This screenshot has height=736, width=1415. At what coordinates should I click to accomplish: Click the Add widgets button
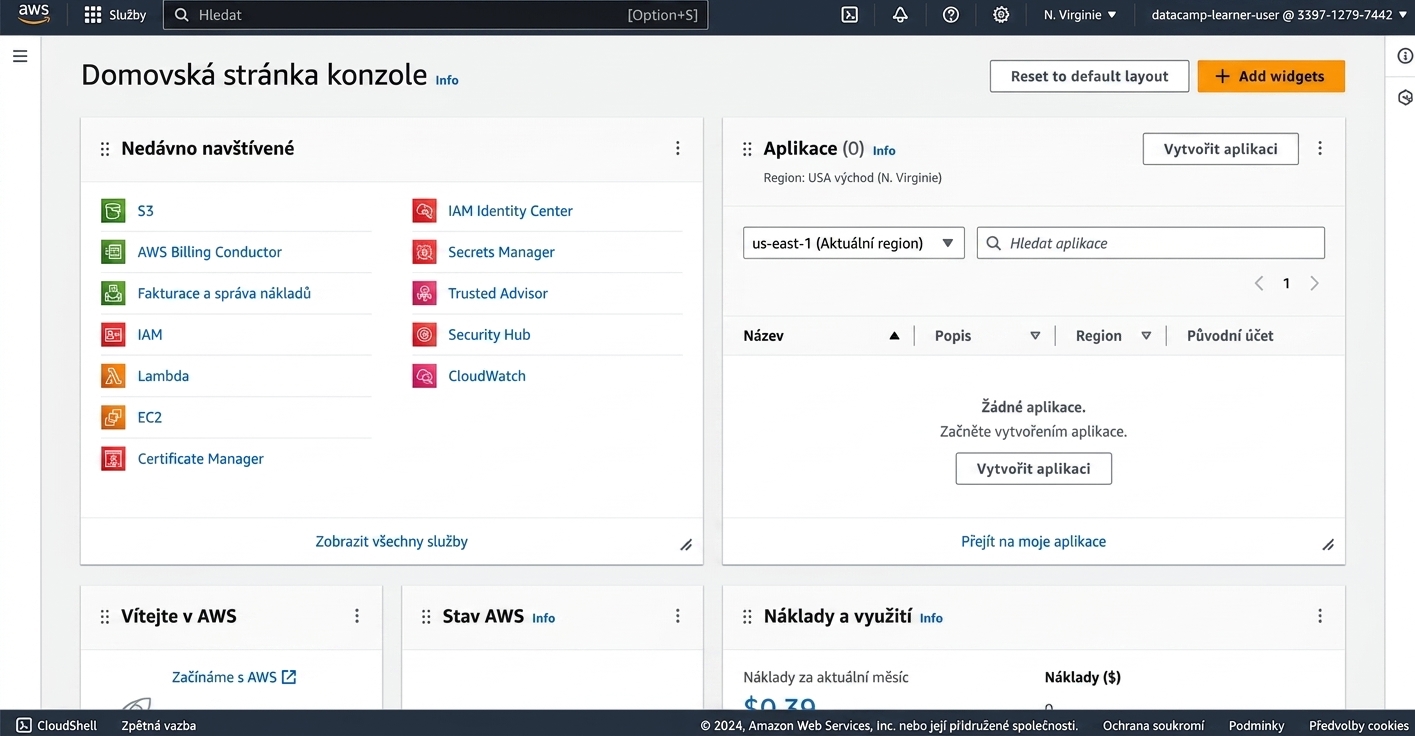tap(1271, 76)
